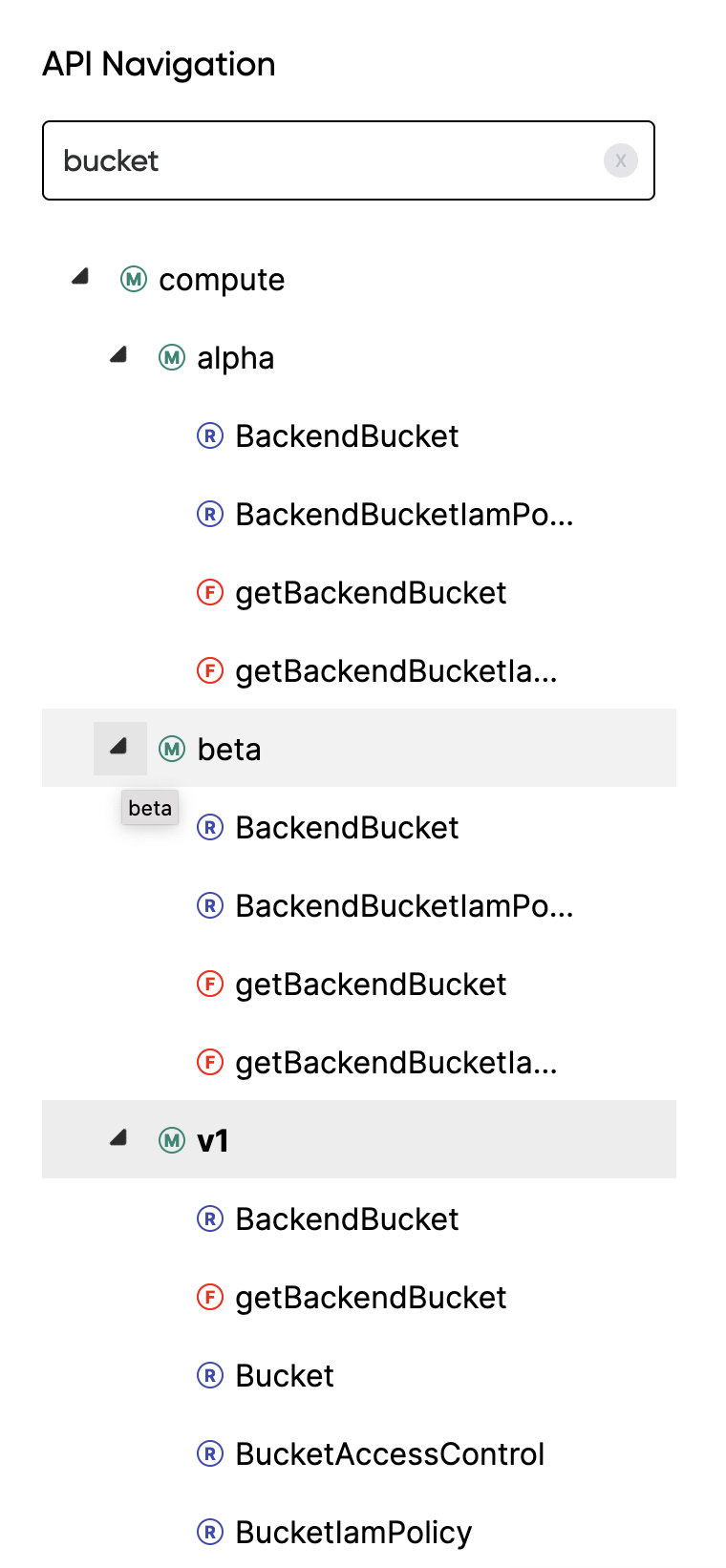
Task: Click the module icon beside alpha
Action: coord(170,357)
